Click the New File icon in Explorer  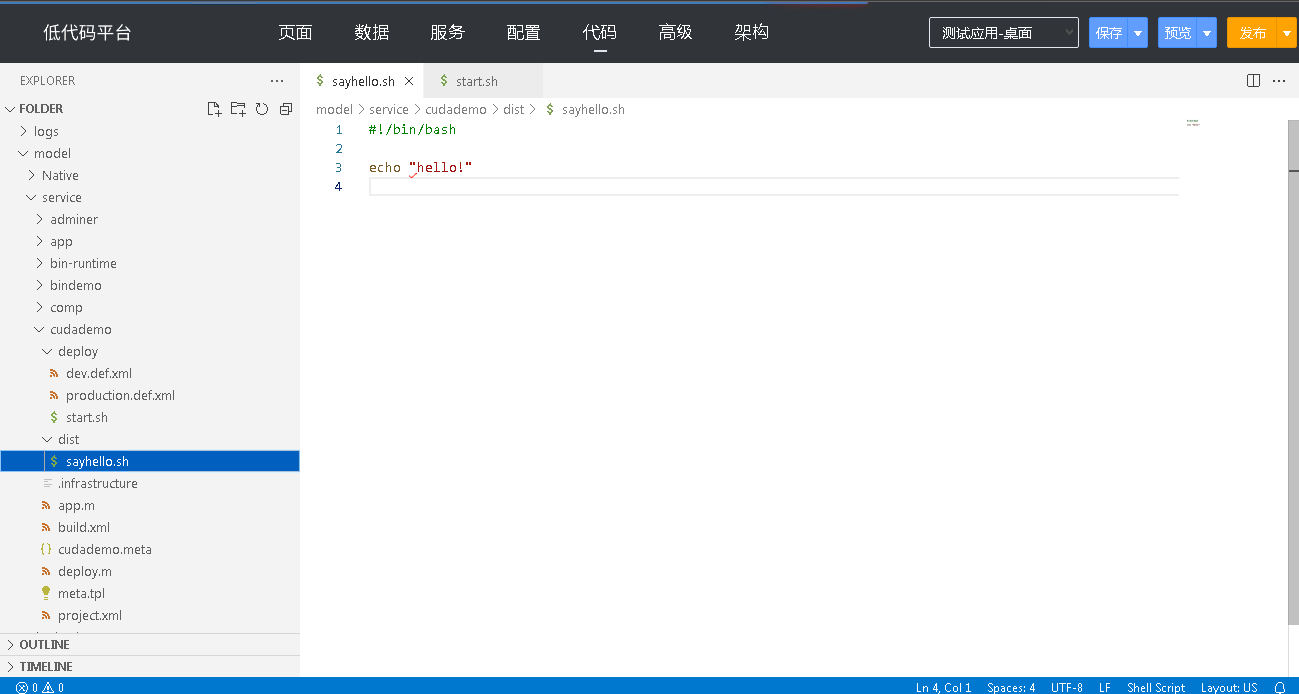(214, 109)
